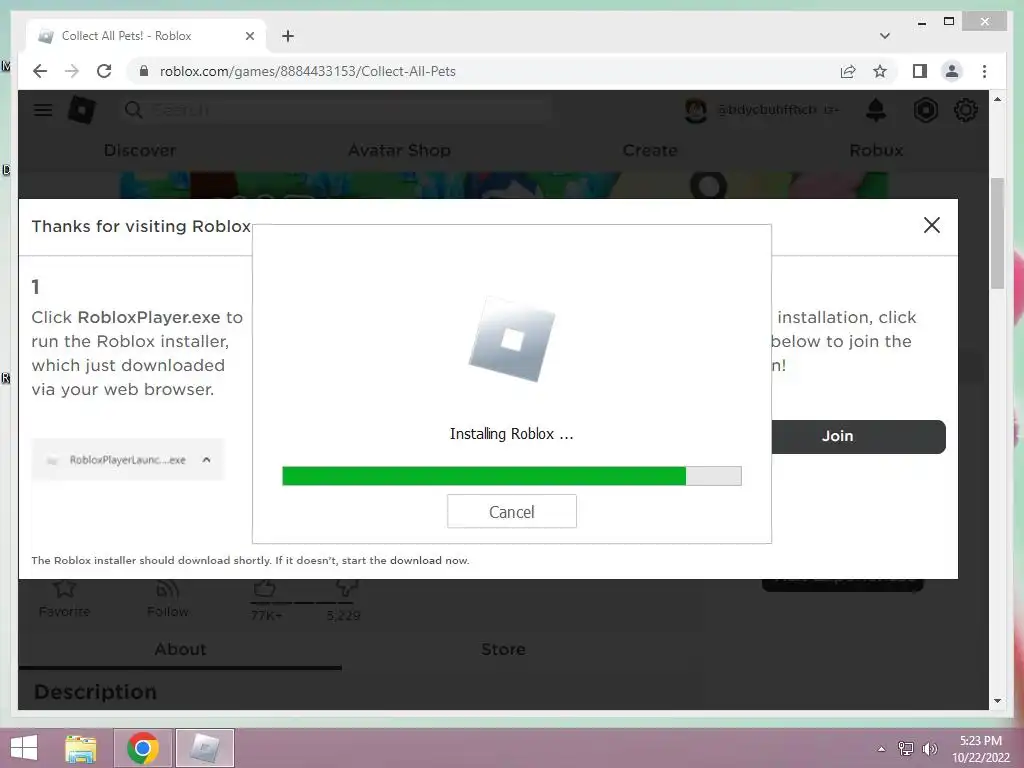1024x768 pixels.
Task: Open Roblox hamburger navigation menu
Action: pos(43,110)
